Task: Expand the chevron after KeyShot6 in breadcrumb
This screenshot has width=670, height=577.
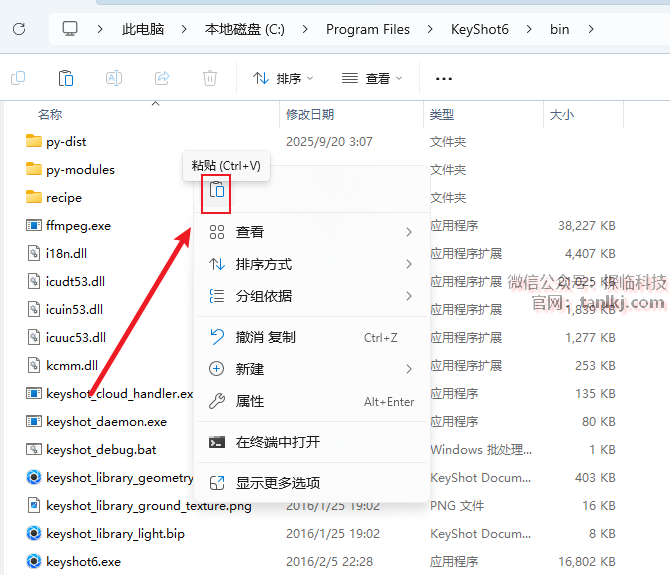Action: coord(529,29)
